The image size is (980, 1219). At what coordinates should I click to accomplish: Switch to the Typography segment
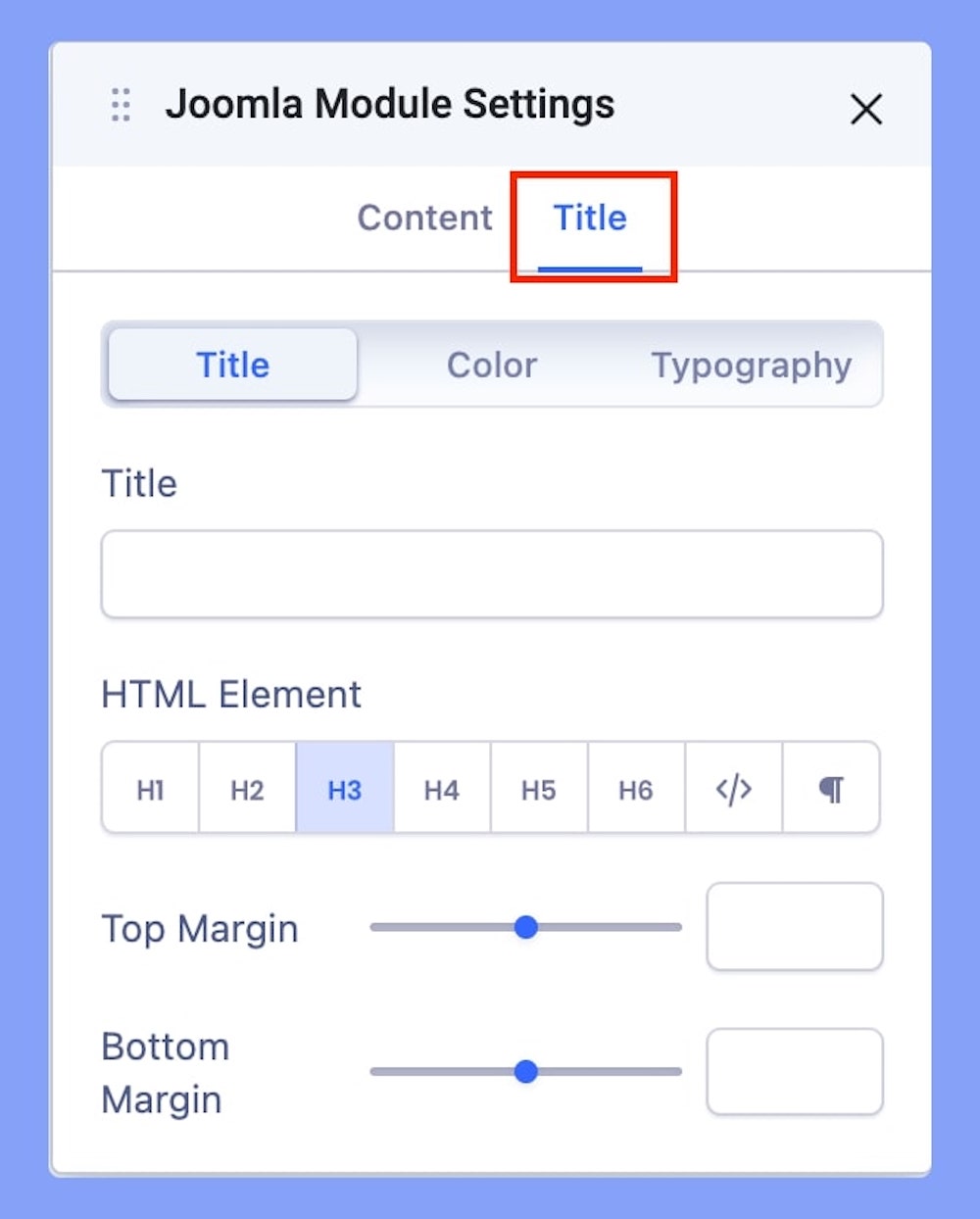click(x=752, y=365)
